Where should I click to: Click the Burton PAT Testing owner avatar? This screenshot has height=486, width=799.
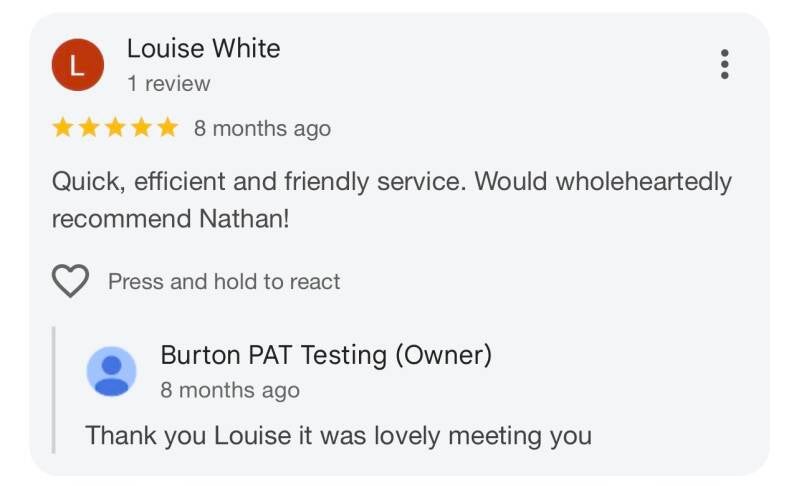coord(111,371)
